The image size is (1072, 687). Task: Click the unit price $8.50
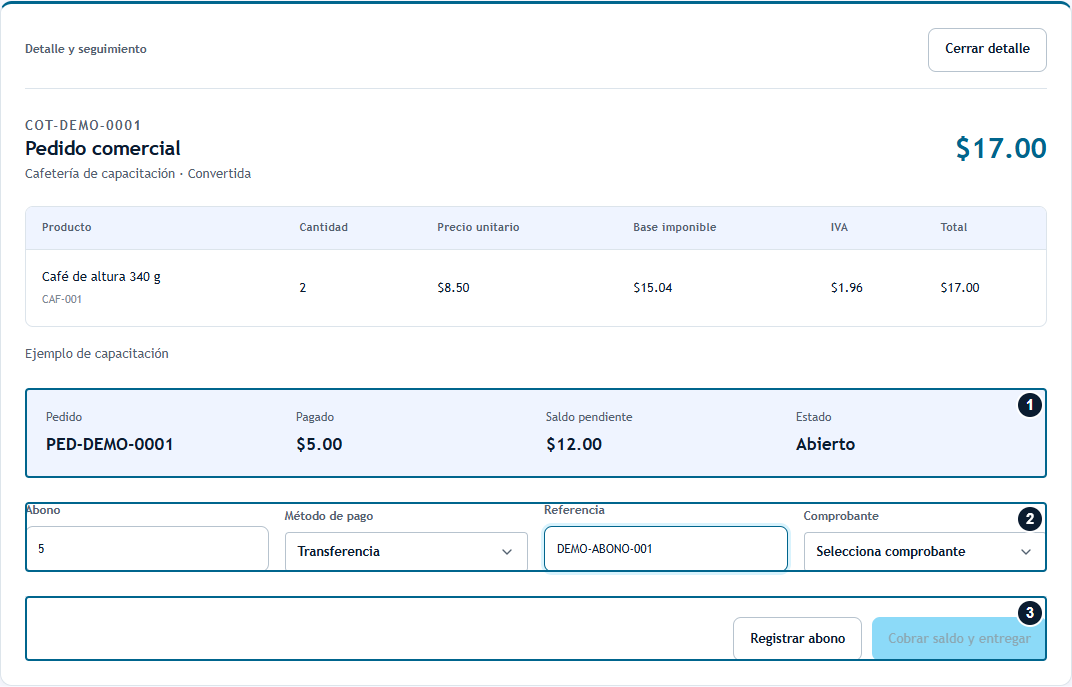click(x=453, y=288)
